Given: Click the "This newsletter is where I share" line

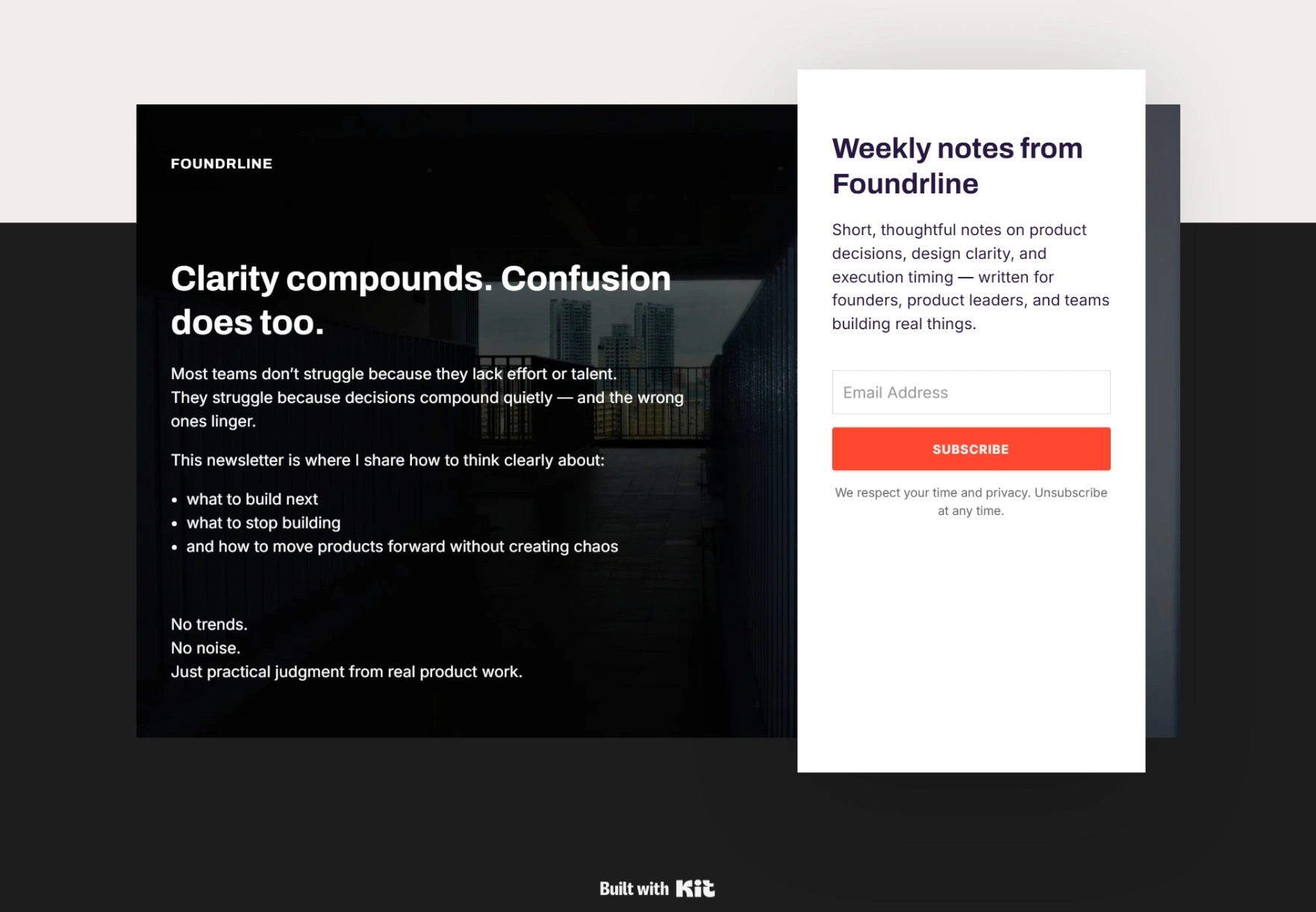Looking at the screenshot, I should coord(387,460).
